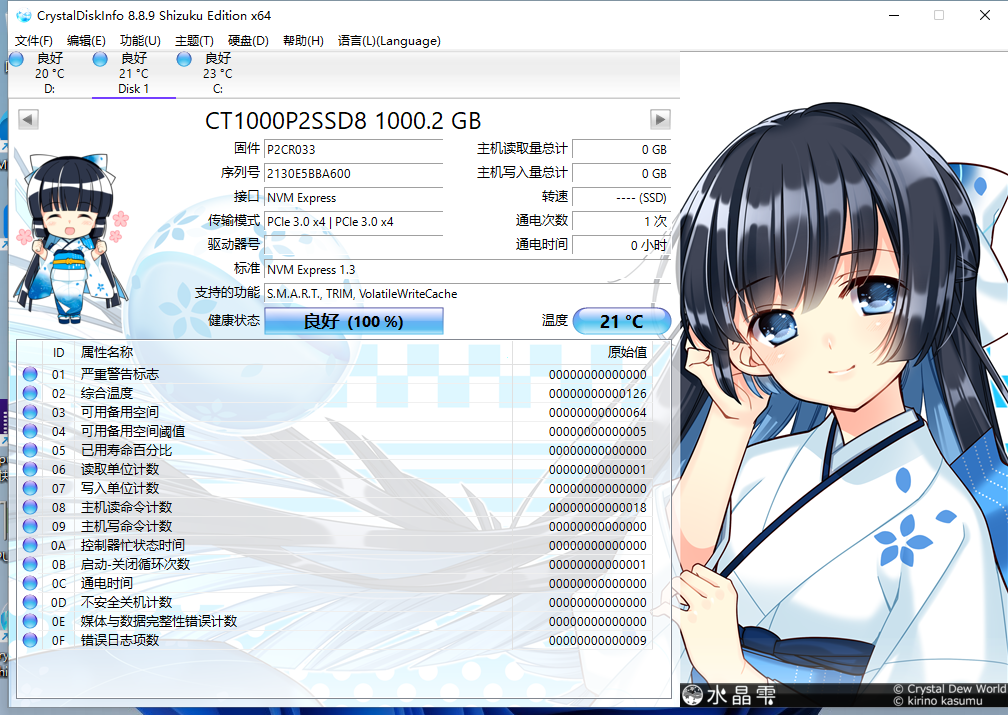
Task: Click the empty 驱动器号 drive letter field
Action: [354, 245]
